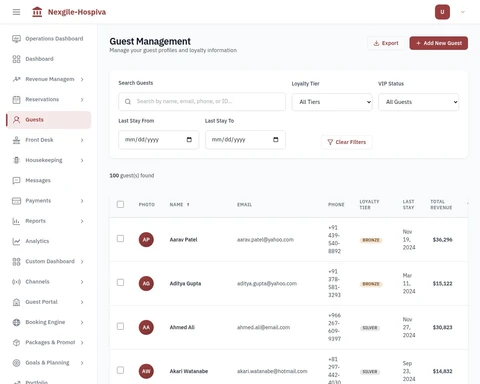Expand the Revenue Management submenu chevron
This screenshot has width=480, height=384.
82,79
